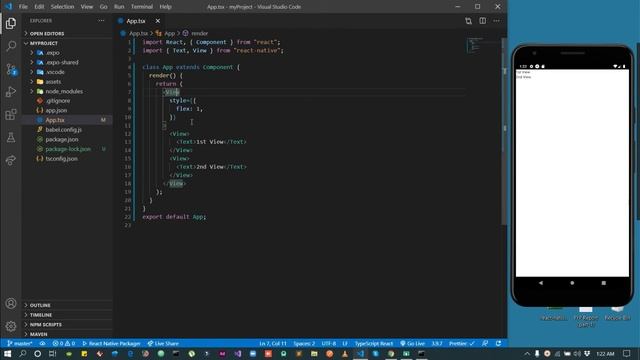Open the feedback icon in status bar
This screenshot has height=360, width=640.
(x=485, y=343)
